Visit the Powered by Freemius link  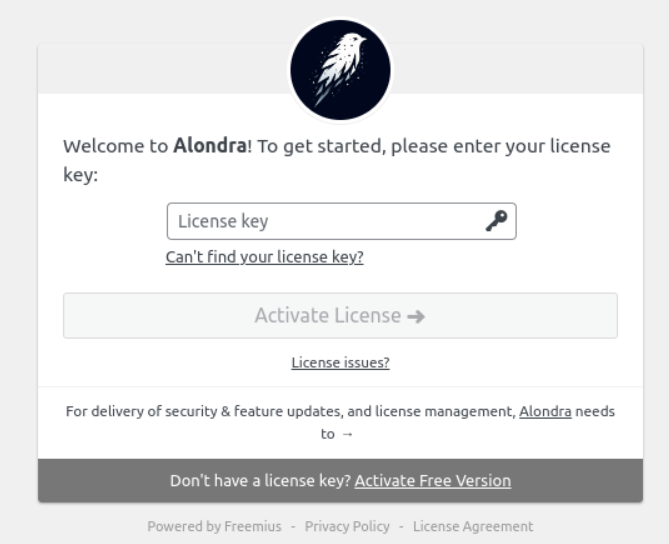[x=214, y=527]
